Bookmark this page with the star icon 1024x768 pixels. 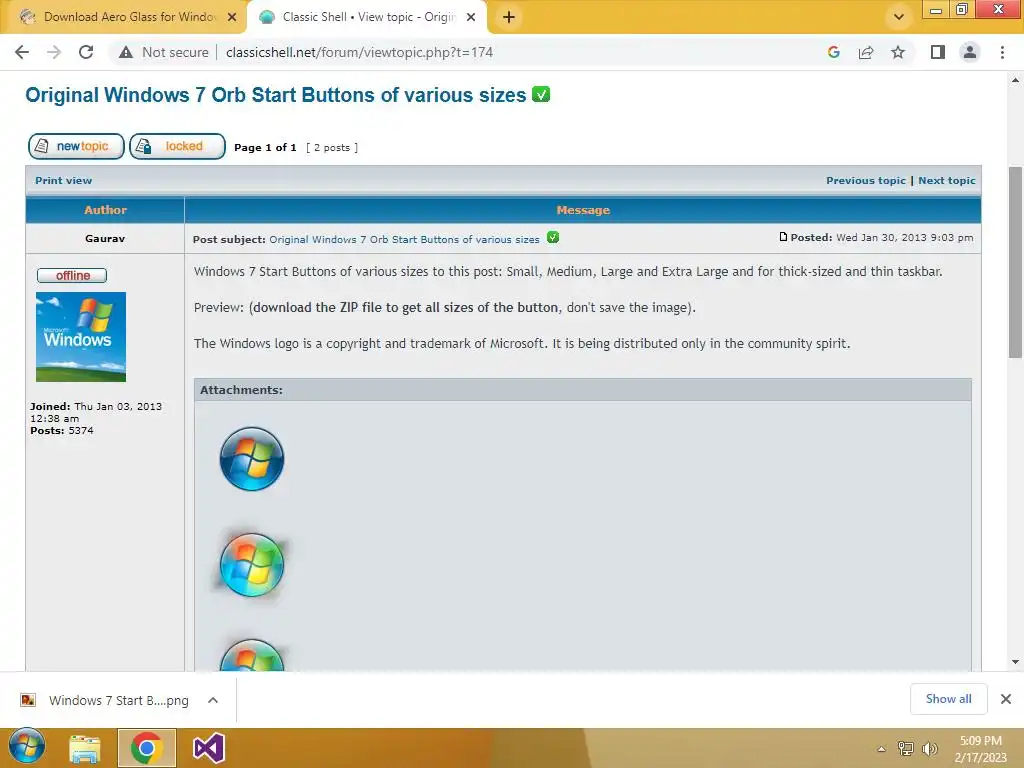click(898, 52)
